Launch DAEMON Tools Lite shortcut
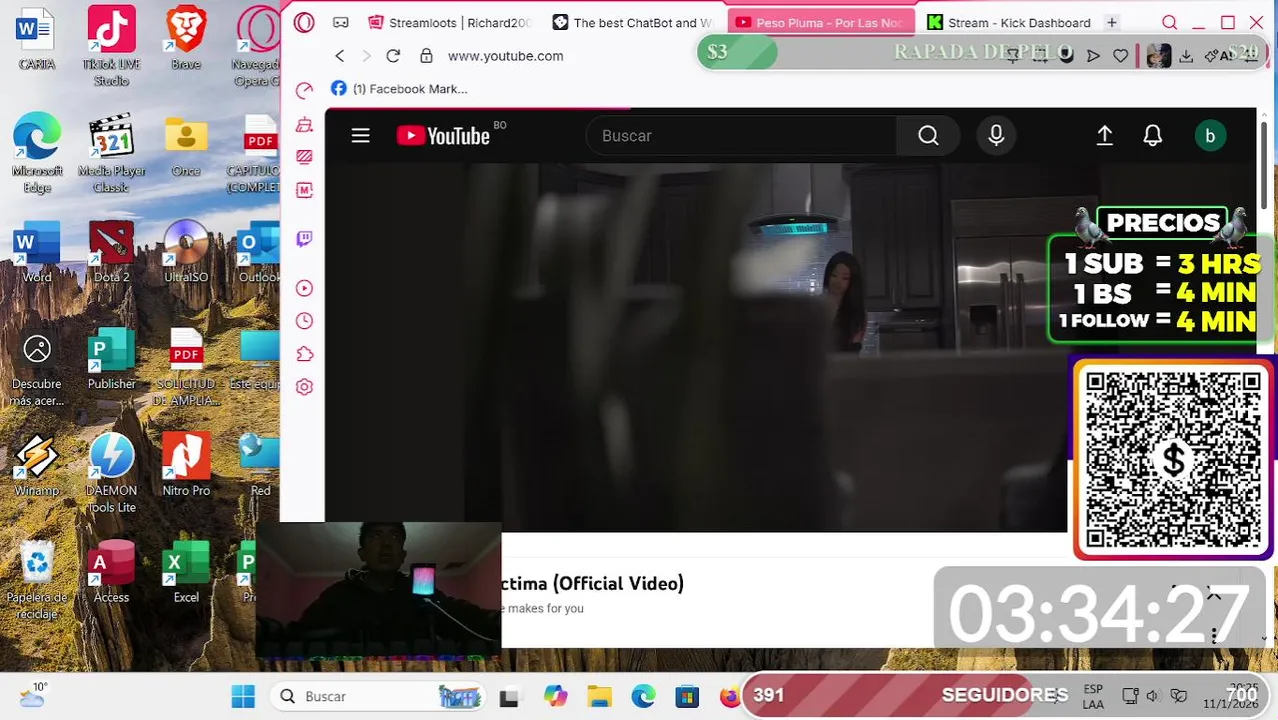Screen dimensions: 1278x720 (111, 475)
